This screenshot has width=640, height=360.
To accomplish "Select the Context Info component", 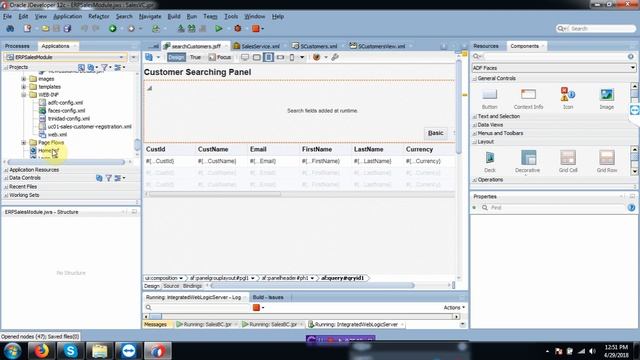I will [x=528, y=99].
